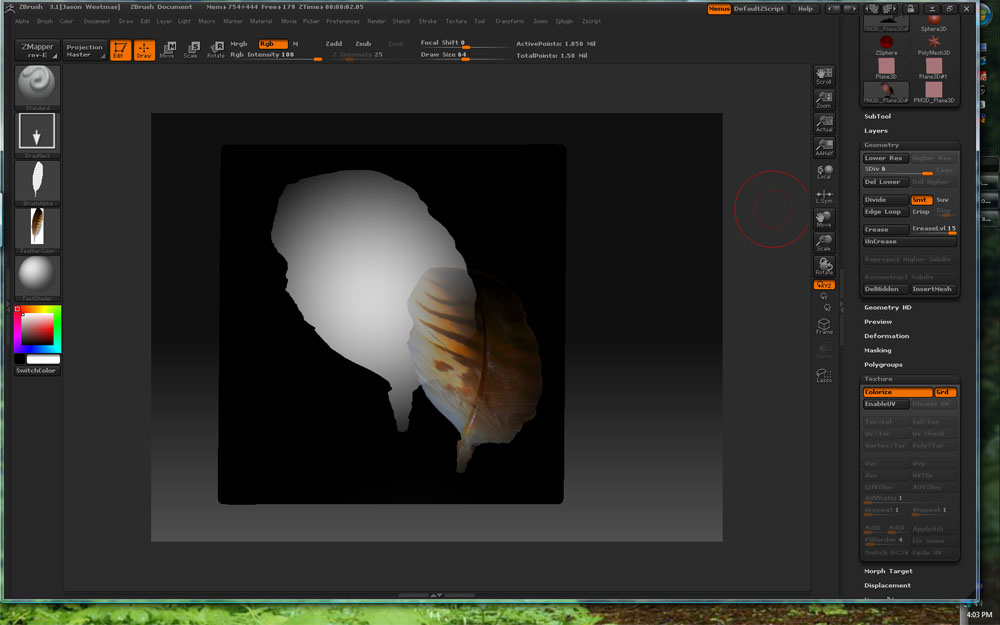The width and height of the screenshot is (1000, 625).
Task: Open the FastShader material sphere
Action: click(37, 278)
